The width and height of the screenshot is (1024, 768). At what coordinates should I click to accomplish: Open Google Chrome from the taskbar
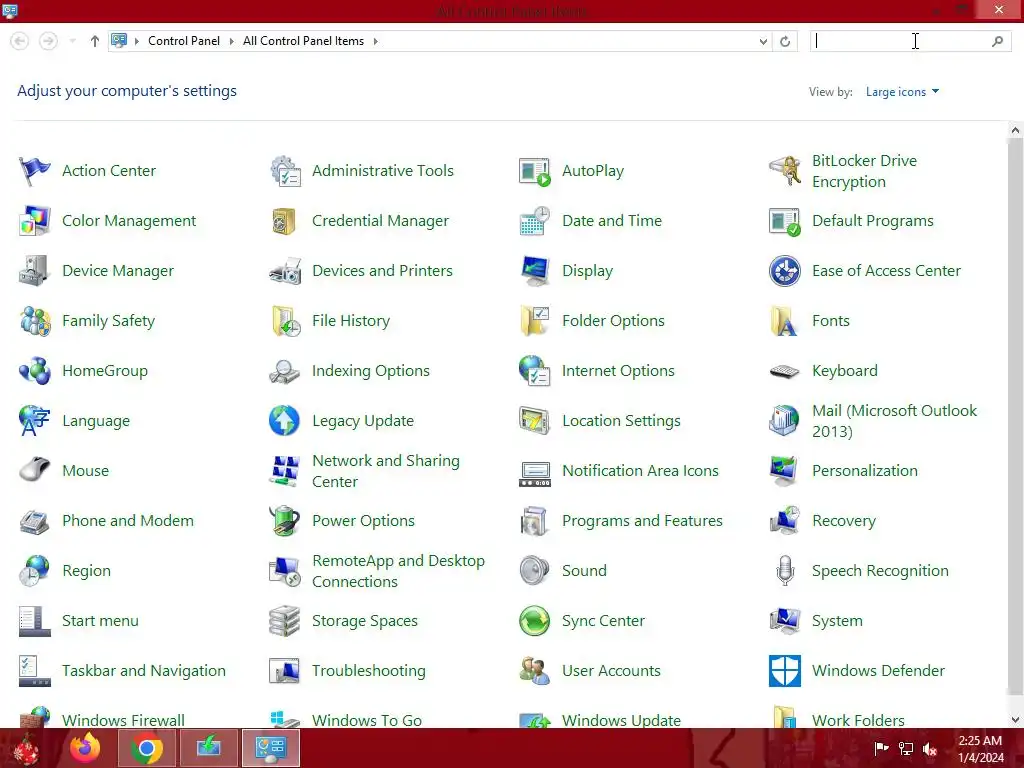pyautogui.click(x=146, y=748)
